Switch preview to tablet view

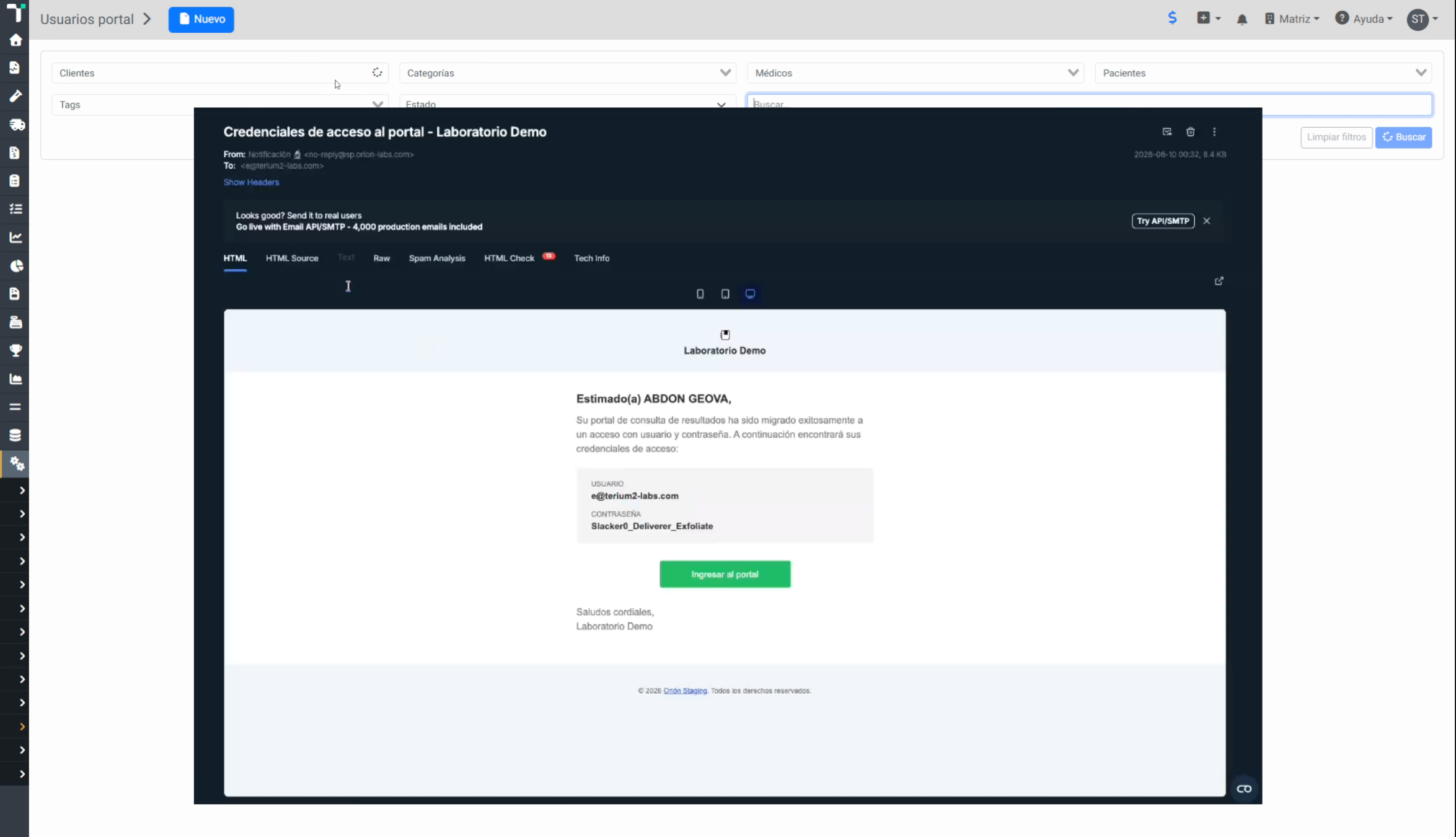click(x=725, y=294)
